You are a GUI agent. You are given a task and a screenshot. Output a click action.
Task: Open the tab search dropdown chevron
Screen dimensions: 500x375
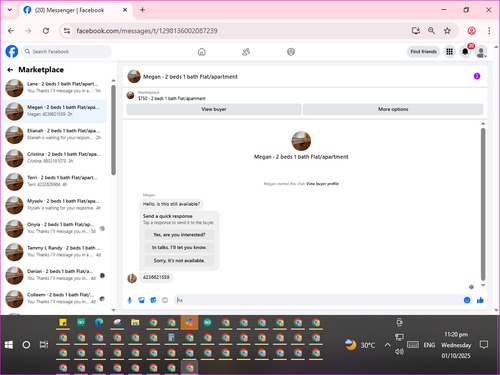[10, 10]
